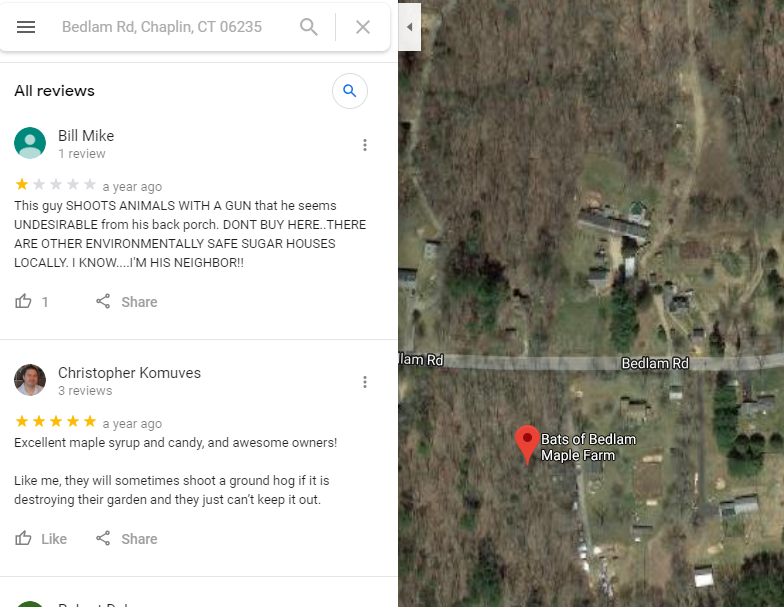Open more options for Christopher Komuves' review
The width and height of the screenshot is (784, 607).
pyautogui.click(x=365, y=382)
